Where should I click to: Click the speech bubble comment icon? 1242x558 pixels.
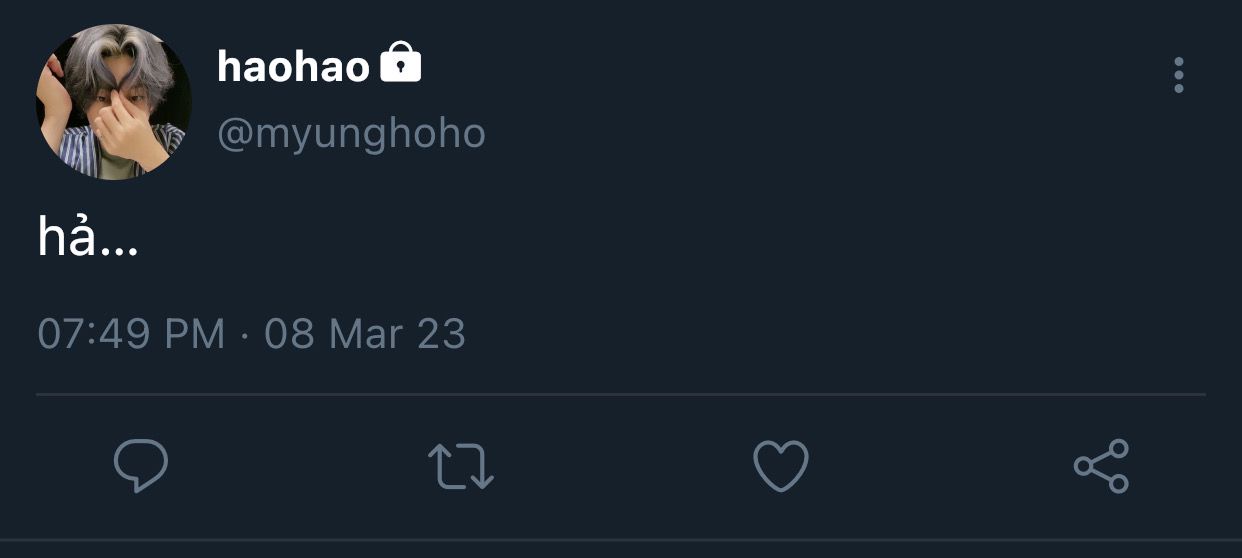140,466
